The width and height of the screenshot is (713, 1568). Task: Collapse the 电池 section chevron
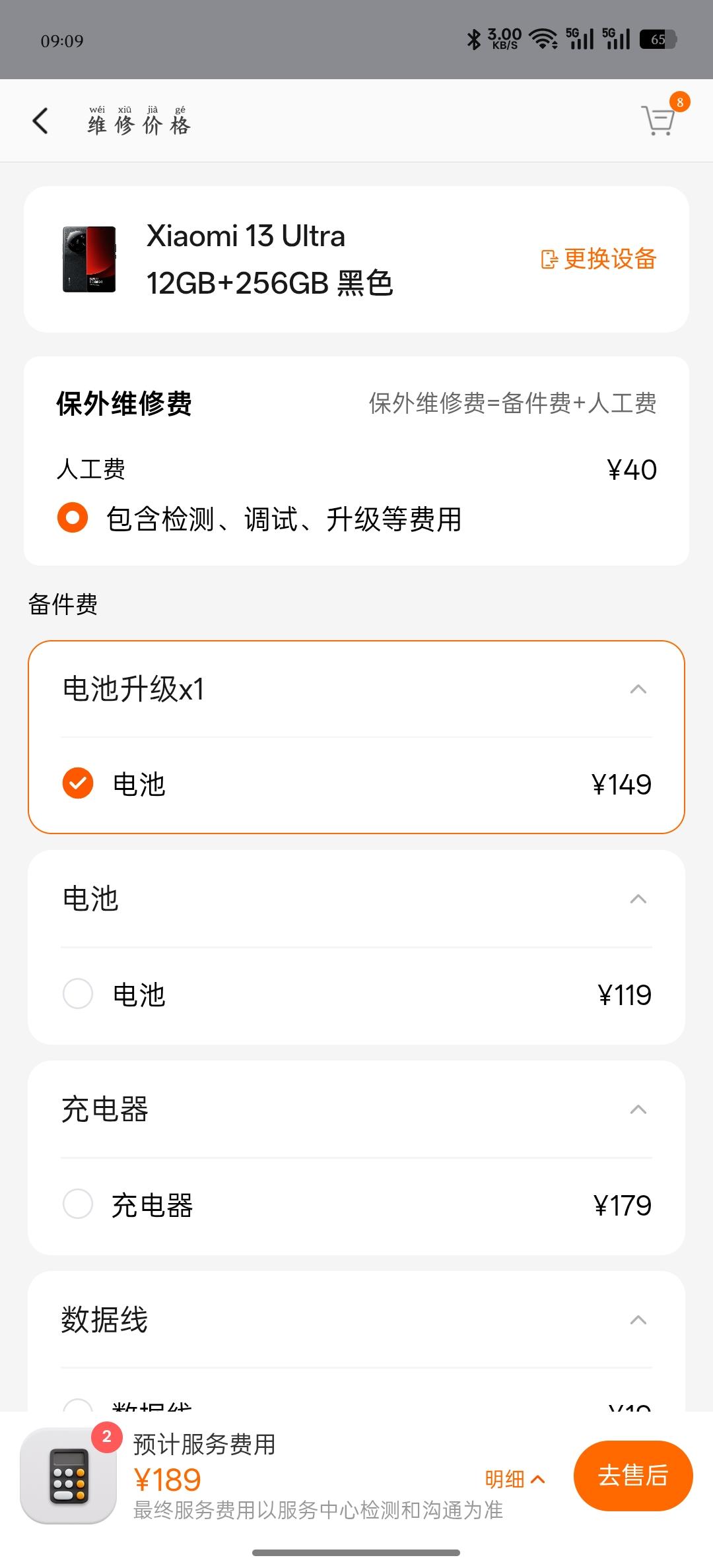click(x=638, y=899)
